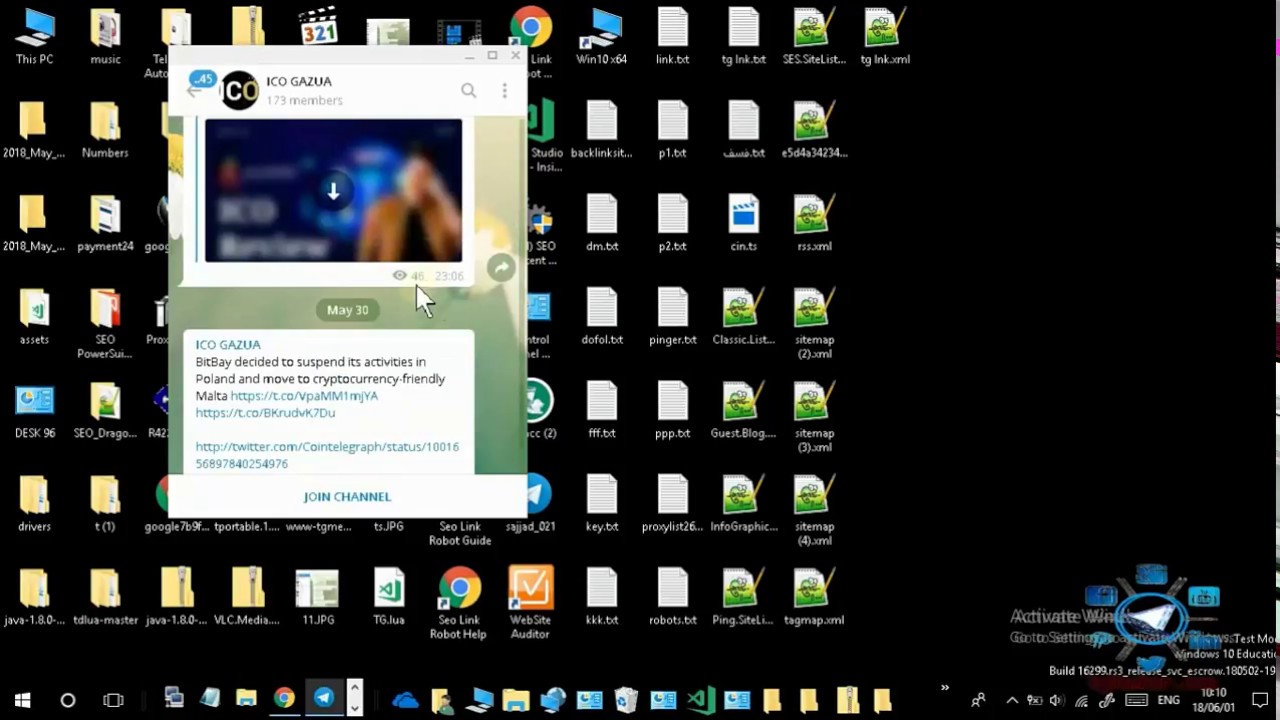The width and height of the screenshot is (1280, 720).
Task: Open OneDrive cloud icon on taskbar
Action: [405, 700]
